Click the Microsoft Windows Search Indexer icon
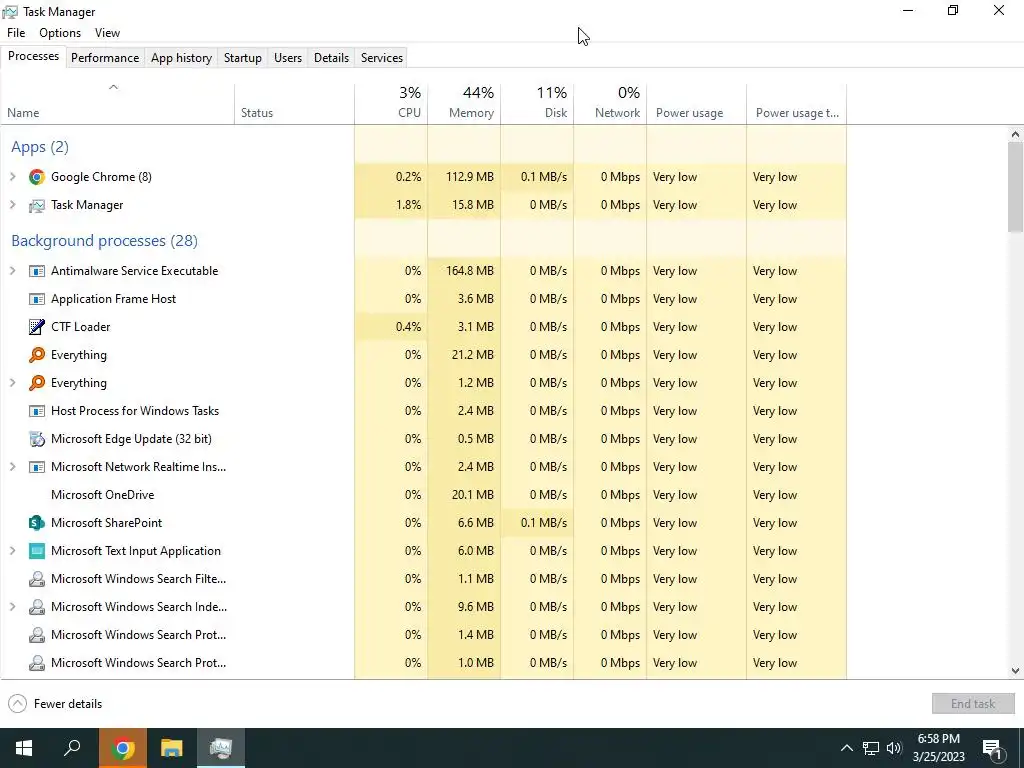Image resolution: width=1024 pixels, height=768 pixels. pyautogui.click(x=37, y=607)
